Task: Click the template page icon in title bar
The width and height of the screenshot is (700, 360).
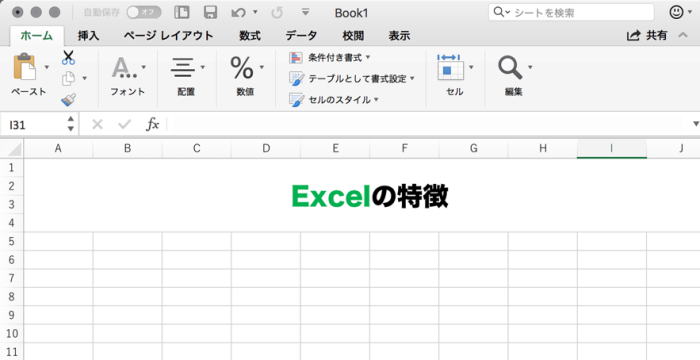Action: click(182, 13)
